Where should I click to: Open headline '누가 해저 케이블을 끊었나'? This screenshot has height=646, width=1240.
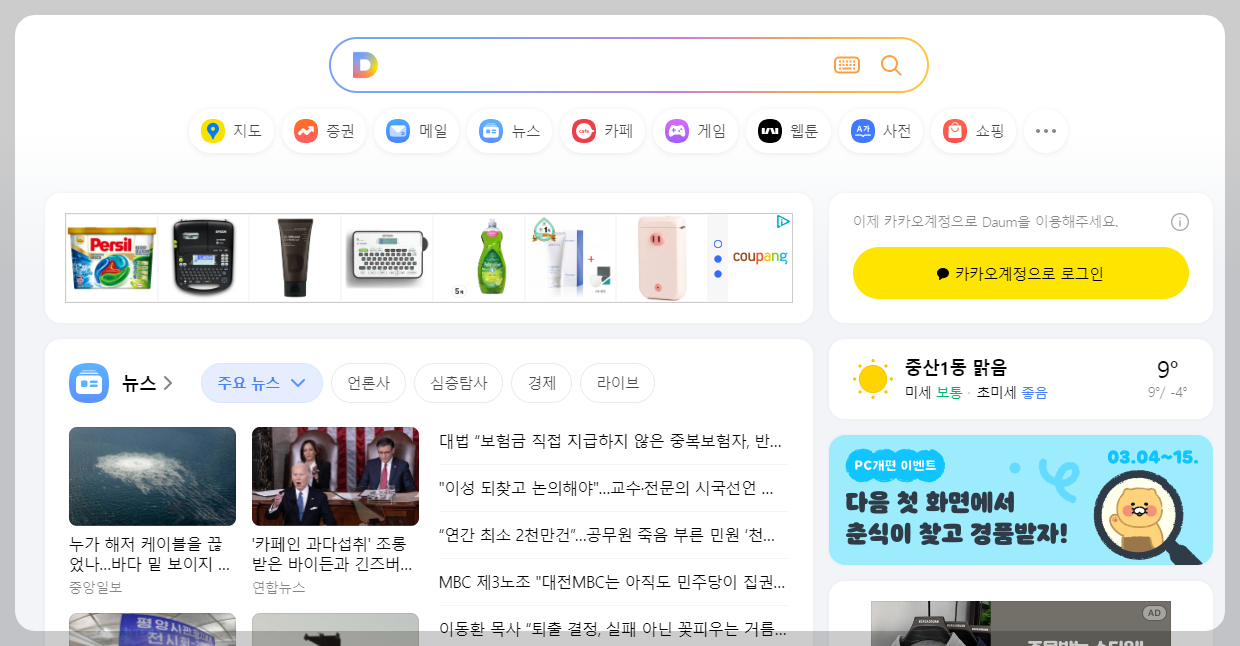(x=151, y=554)
